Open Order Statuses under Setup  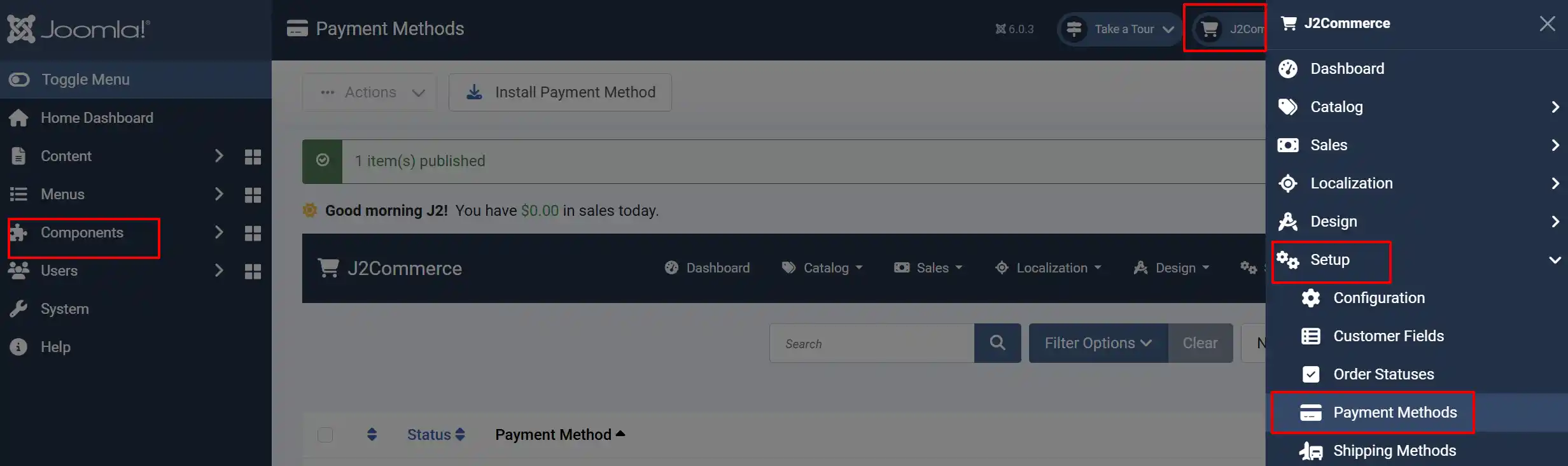(1417, 374)
